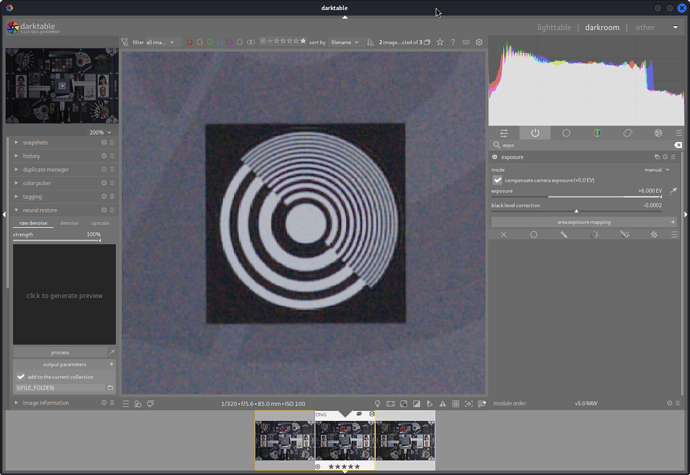Show only active modules tab
This screenshot has width=690, height=475.
pos(535,133)
